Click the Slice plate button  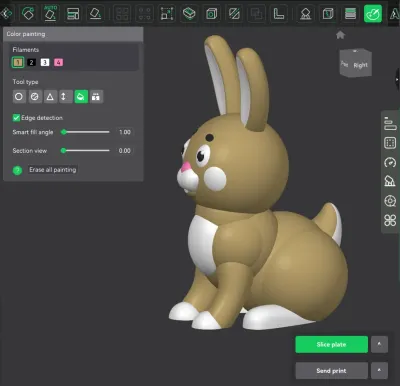(331, 344)
